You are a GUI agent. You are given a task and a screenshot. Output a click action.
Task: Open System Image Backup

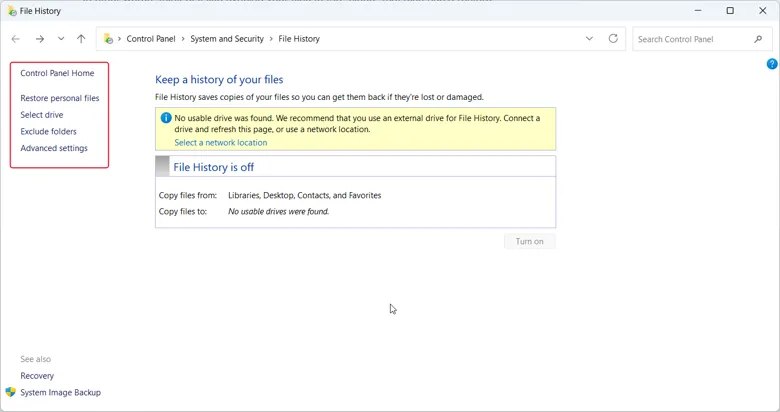[61, 393]
